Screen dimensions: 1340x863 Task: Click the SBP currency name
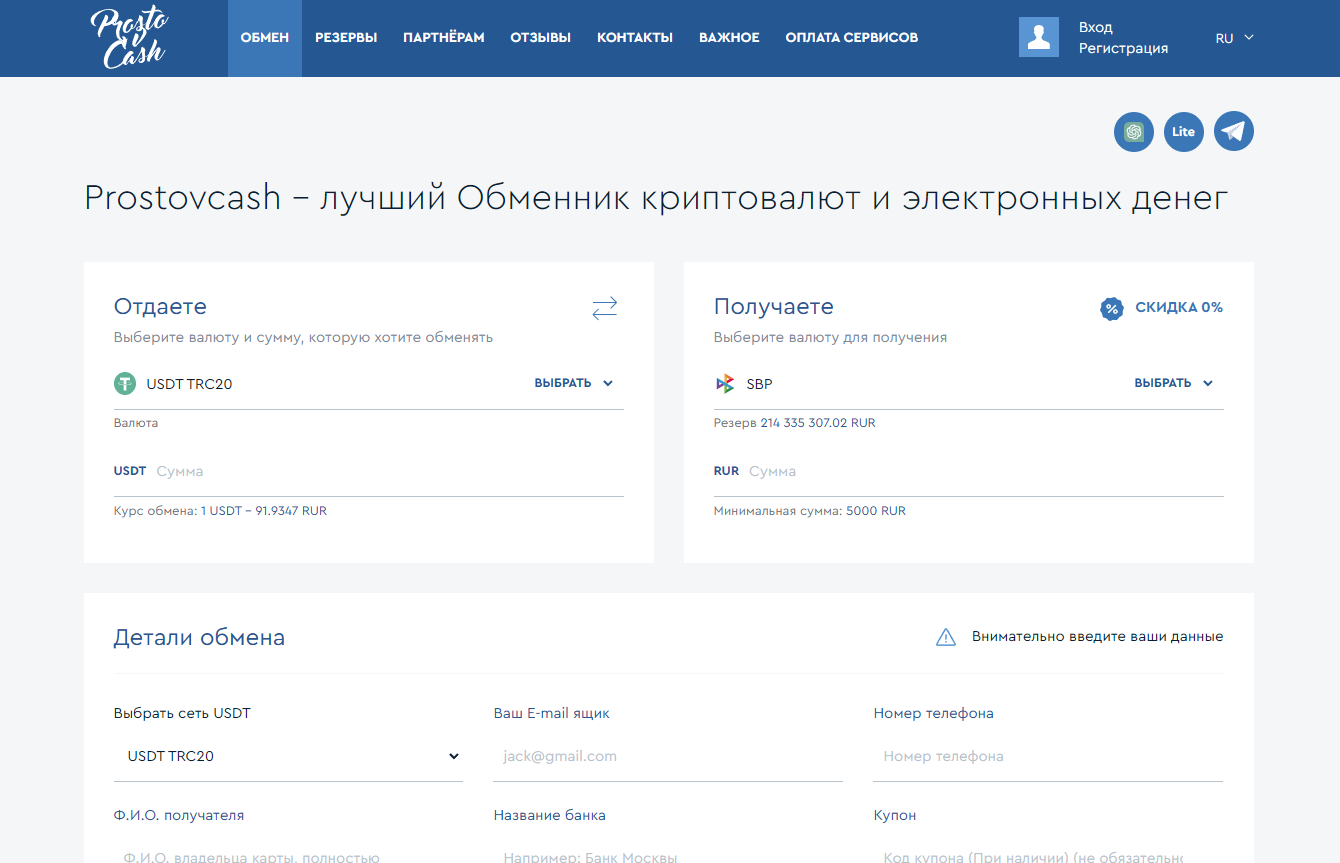[x=759, y=384]
